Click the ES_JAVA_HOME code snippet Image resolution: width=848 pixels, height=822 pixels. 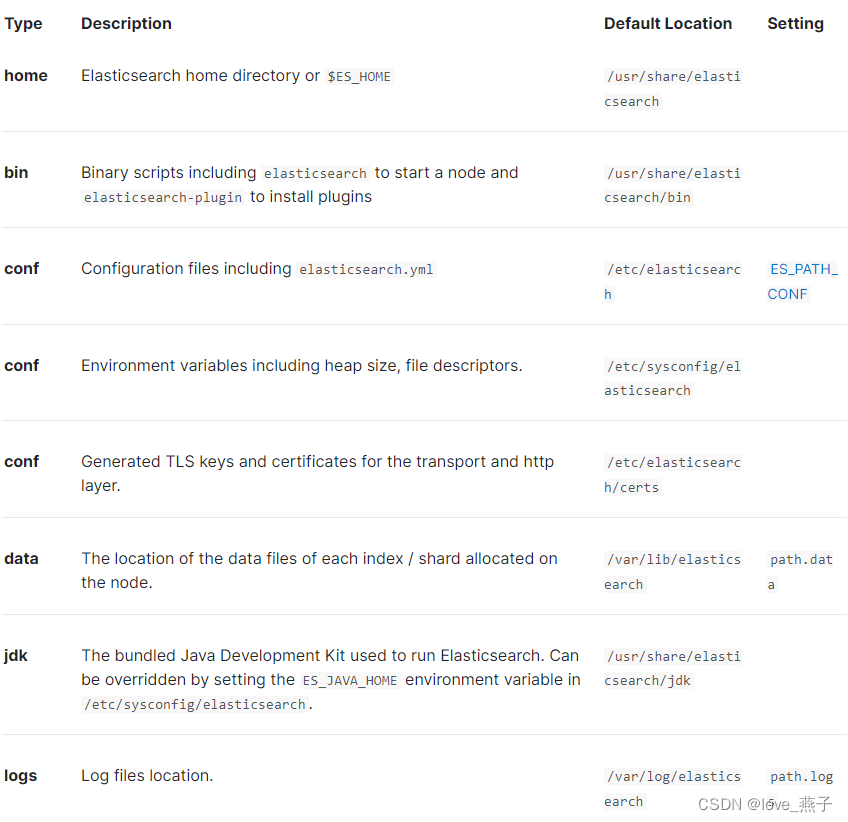[x=350, y=681]
